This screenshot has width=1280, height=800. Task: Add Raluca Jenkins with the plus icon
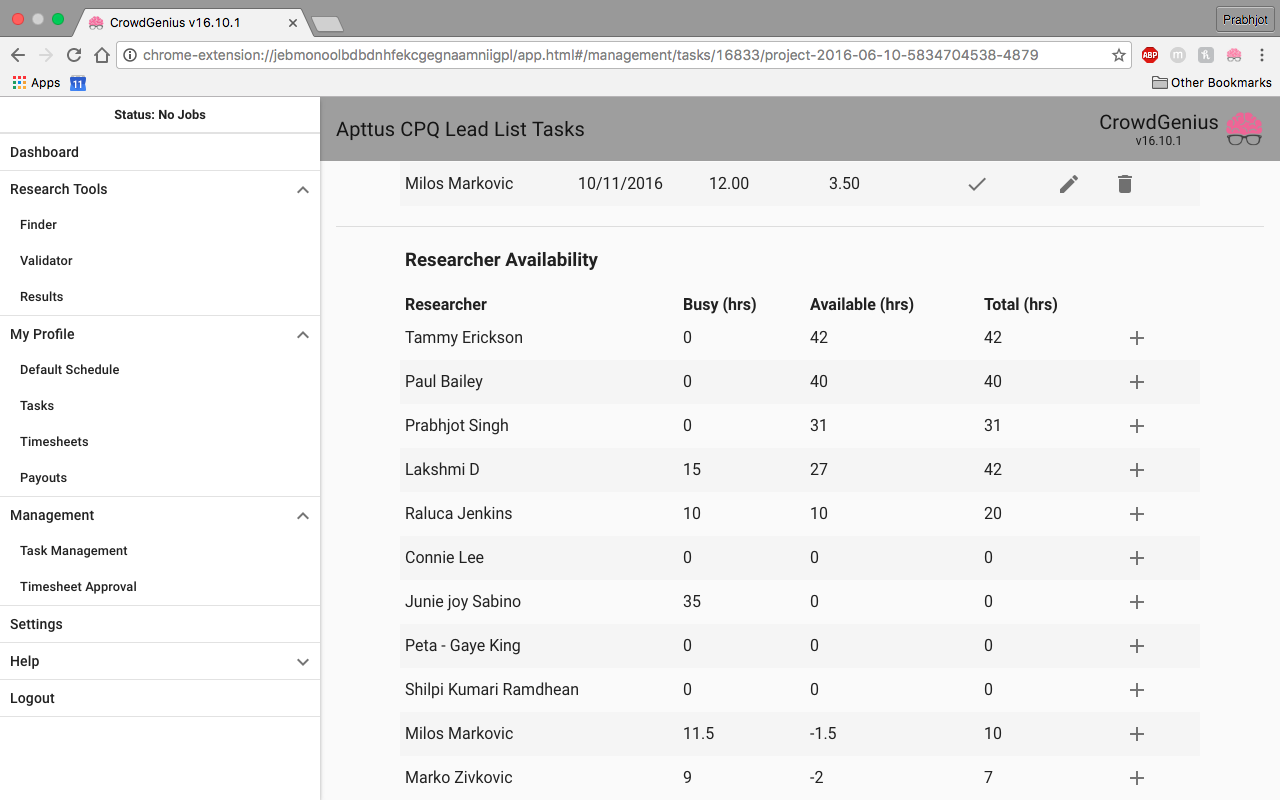(1136, 514)
